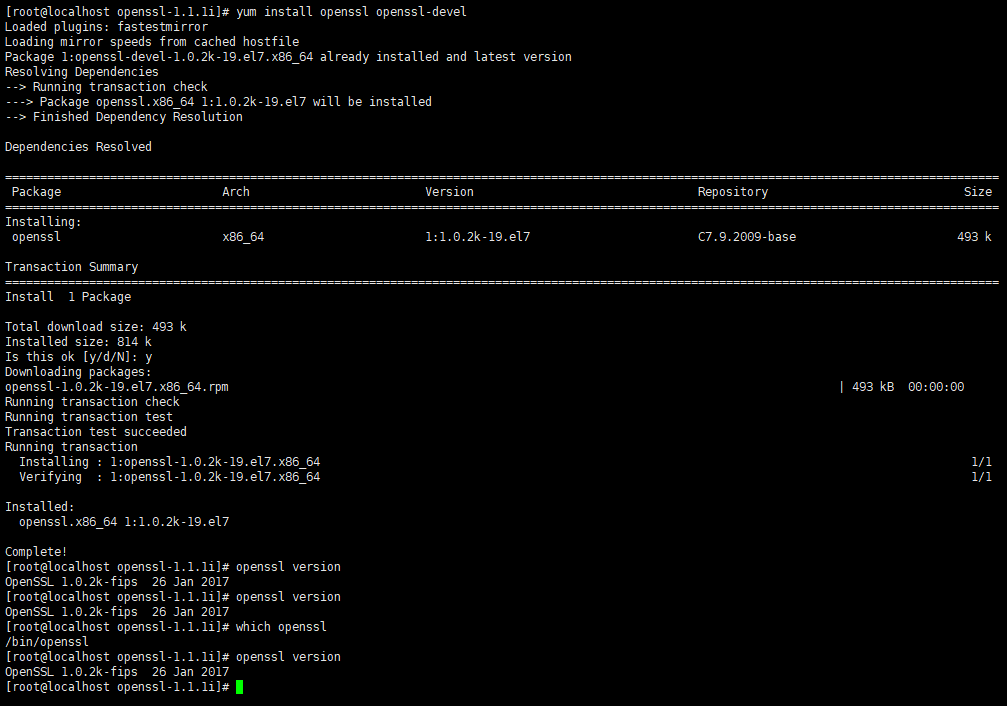This screenshot has width=1007, height=706.
Task: Click 'Transaction Summary' heading
Action: tap(71, 267)
